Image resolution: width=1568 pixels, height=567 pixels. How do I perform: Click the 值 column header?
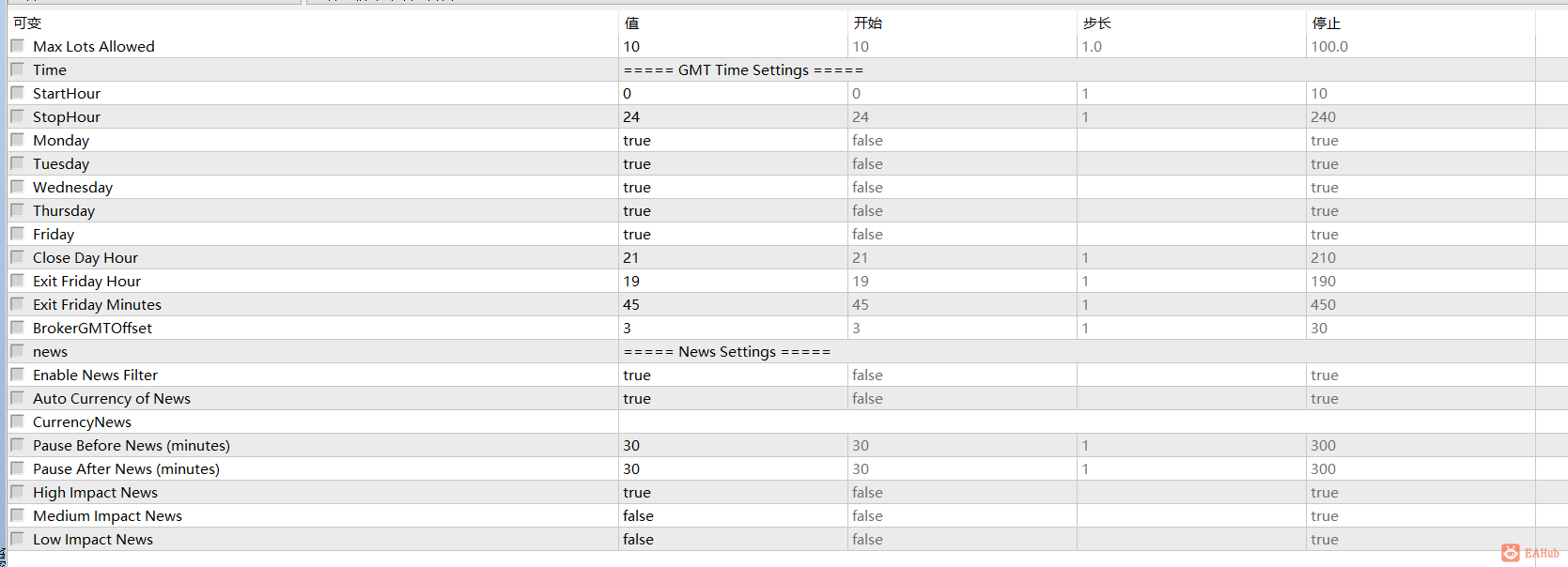tap(631, 23)
